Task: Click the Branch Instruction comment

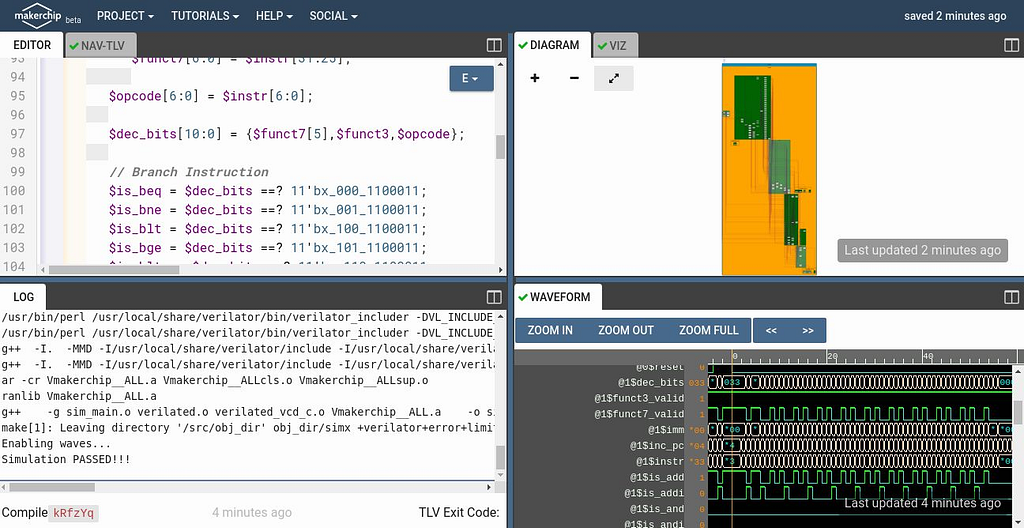Action: click(x=189, y=172)
